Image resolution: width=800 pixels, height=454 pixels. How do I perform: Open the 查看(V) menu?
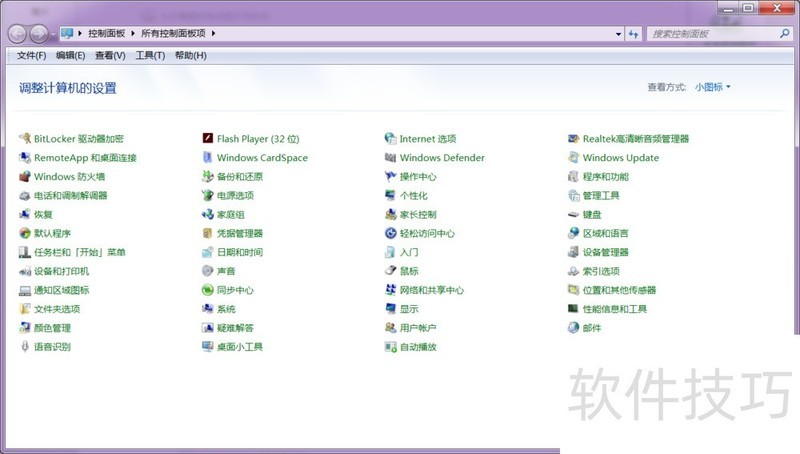pyautogui.click(x=110, y=55)
